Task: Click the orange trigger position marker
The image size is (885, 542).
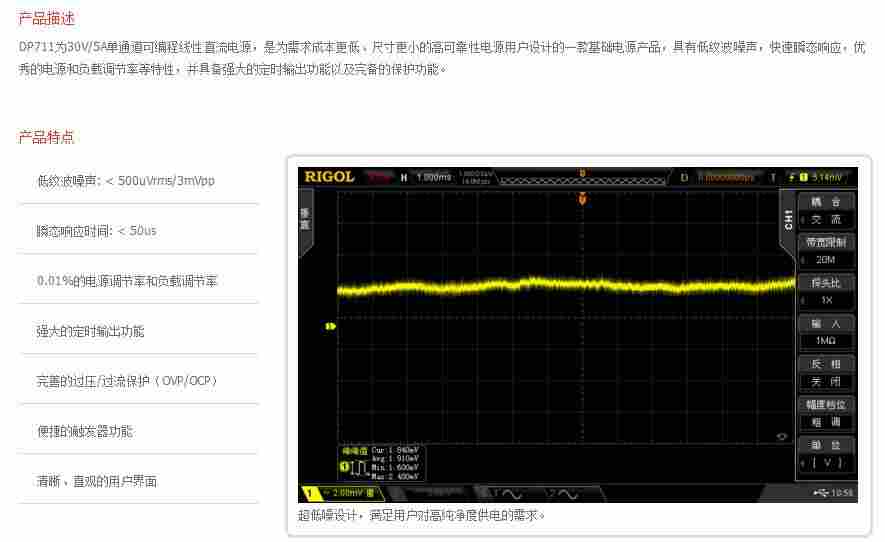Action: pos(582,199)
